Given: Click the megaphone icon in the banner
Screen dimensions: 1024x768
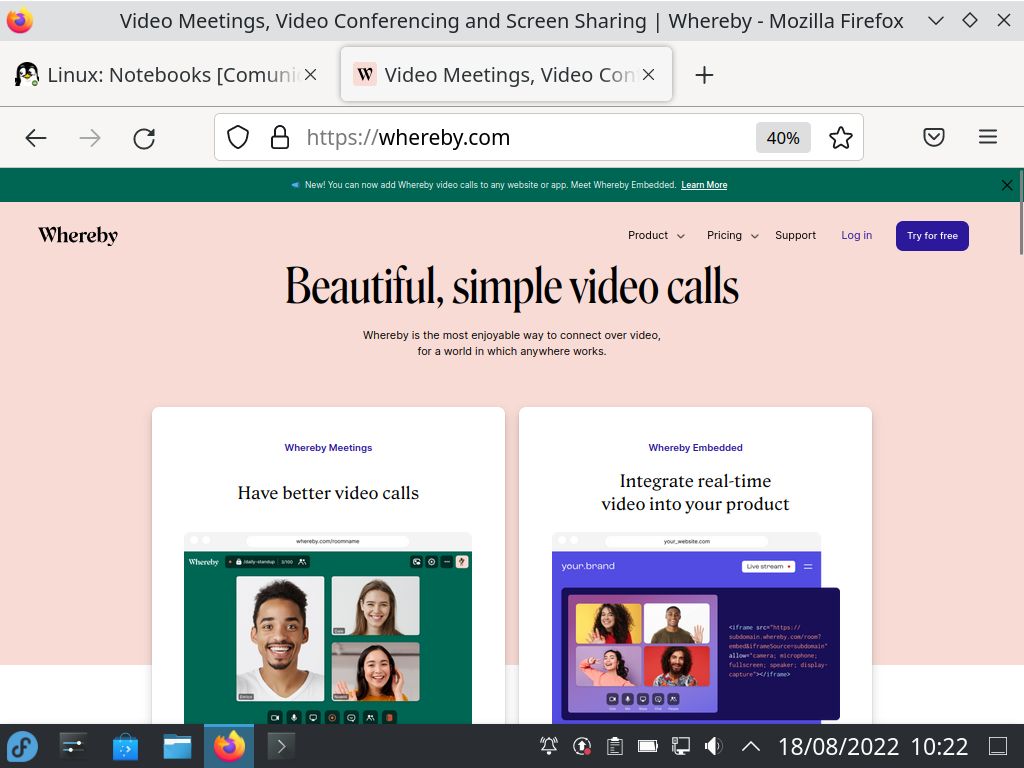Looking at the screenshot, I should [x=296, y=185].
